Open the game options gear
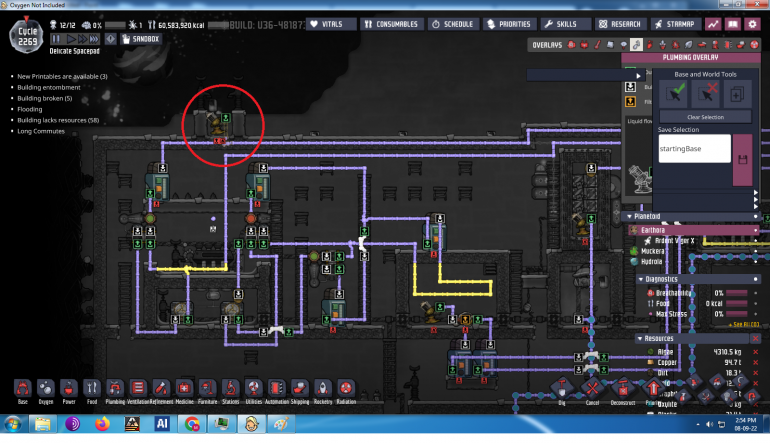This screenshot has width=770, height=443. click(752, 24)
